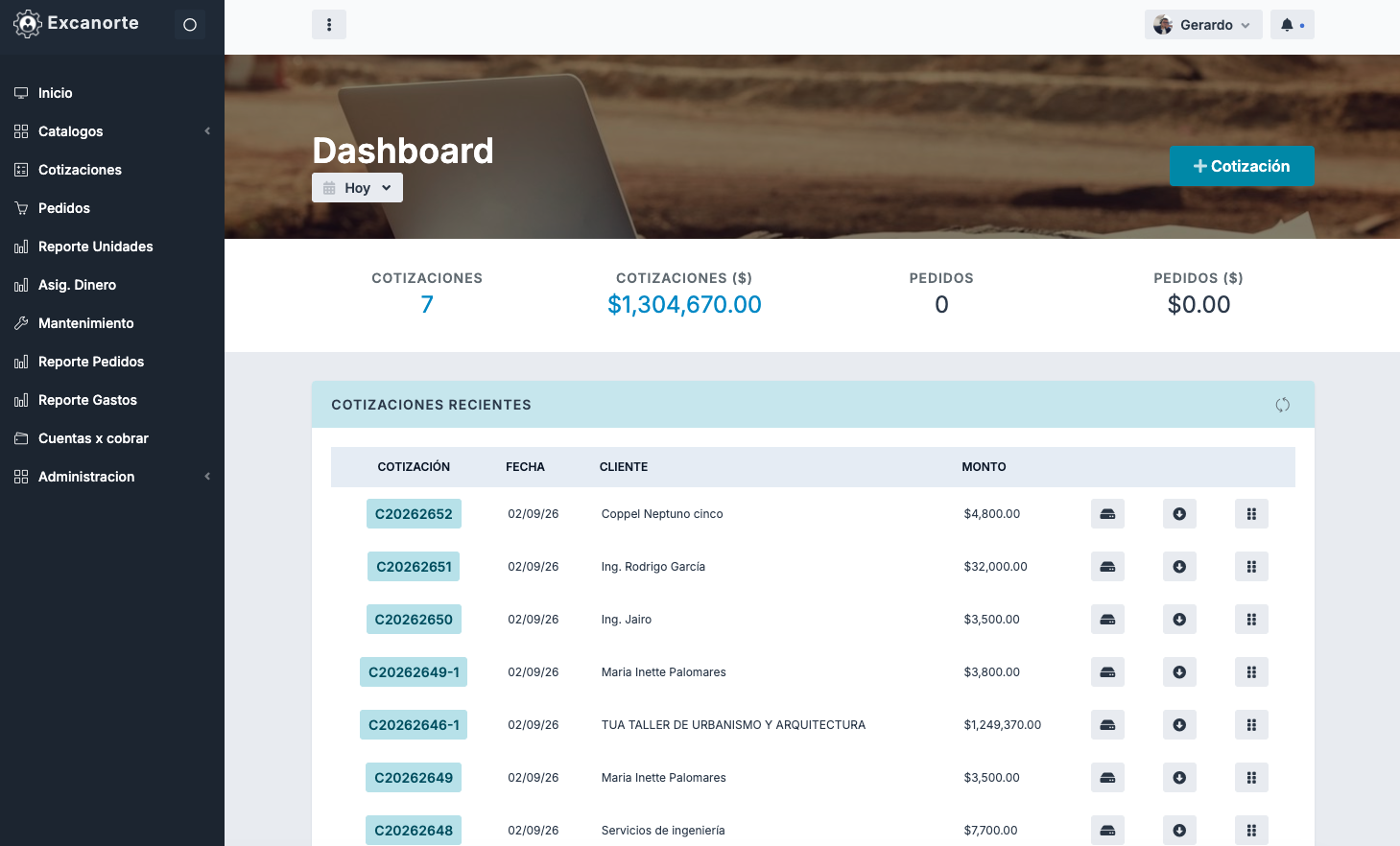Download quotation for Ing. Rodrigo García
The width and height of the screenshot is (1400, 846).
coord(1179,567)
